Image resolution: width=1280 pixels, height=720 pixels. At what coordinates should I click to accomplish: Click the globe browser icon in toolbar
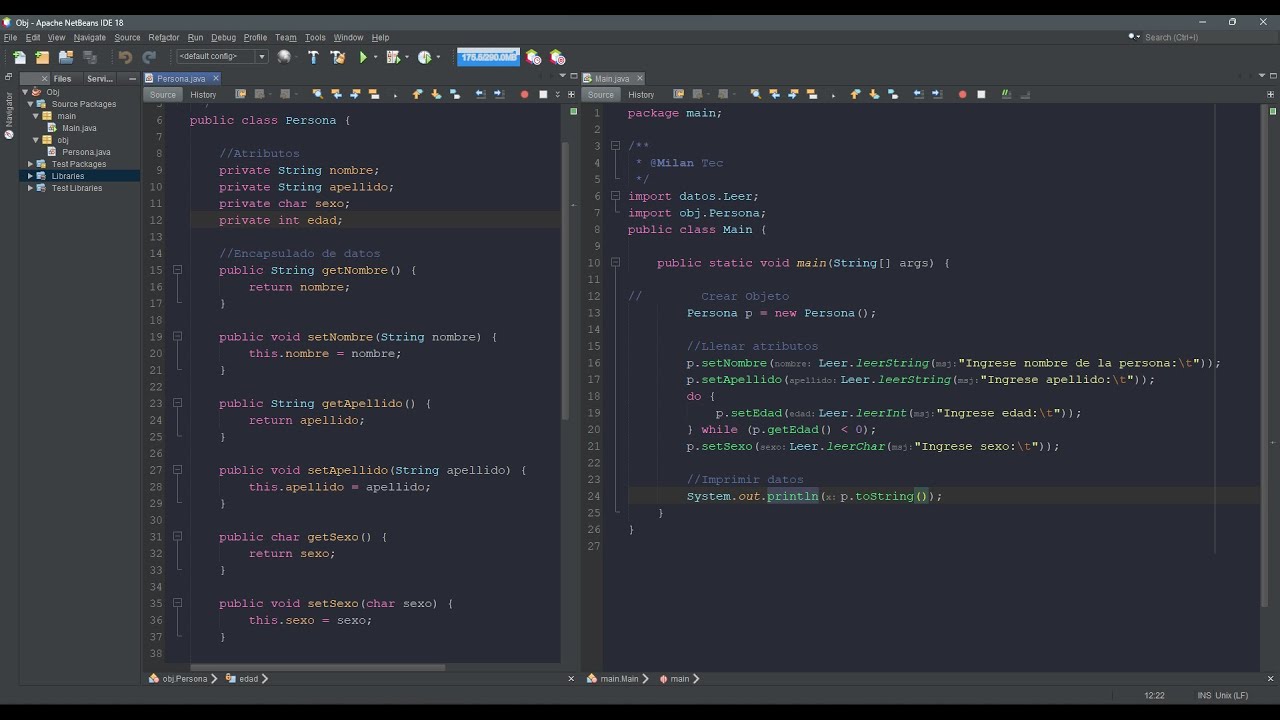pos(284,57)
